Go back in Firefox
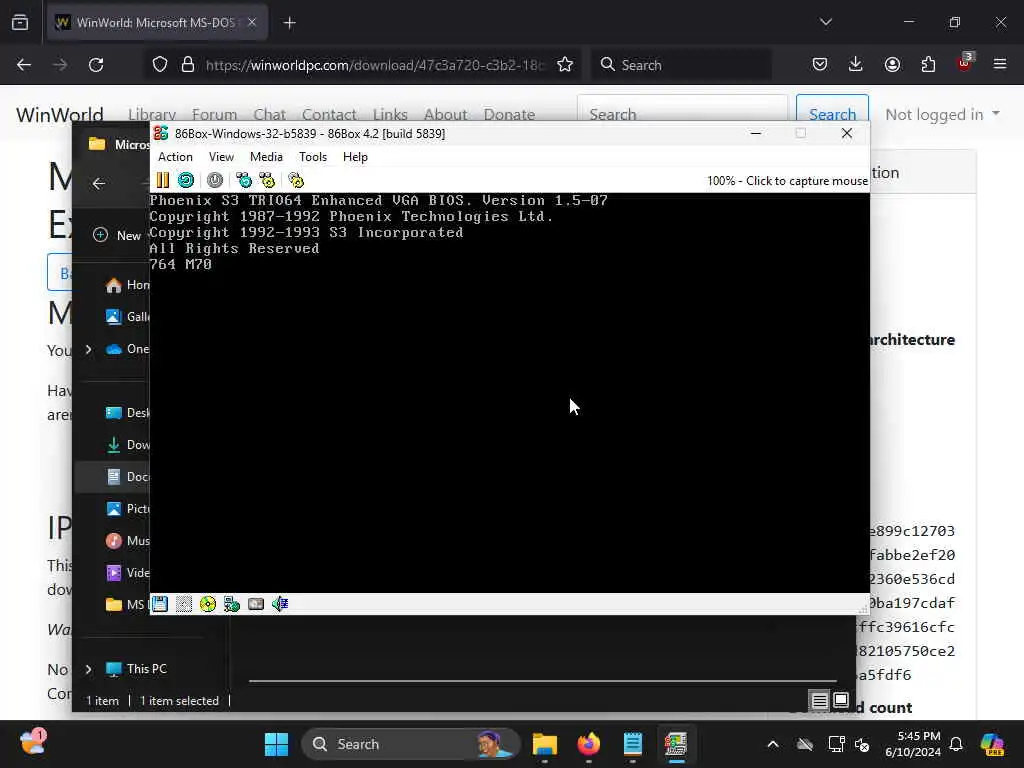Viewport: 1024px width, 768px height. click(x=24, y=65)
